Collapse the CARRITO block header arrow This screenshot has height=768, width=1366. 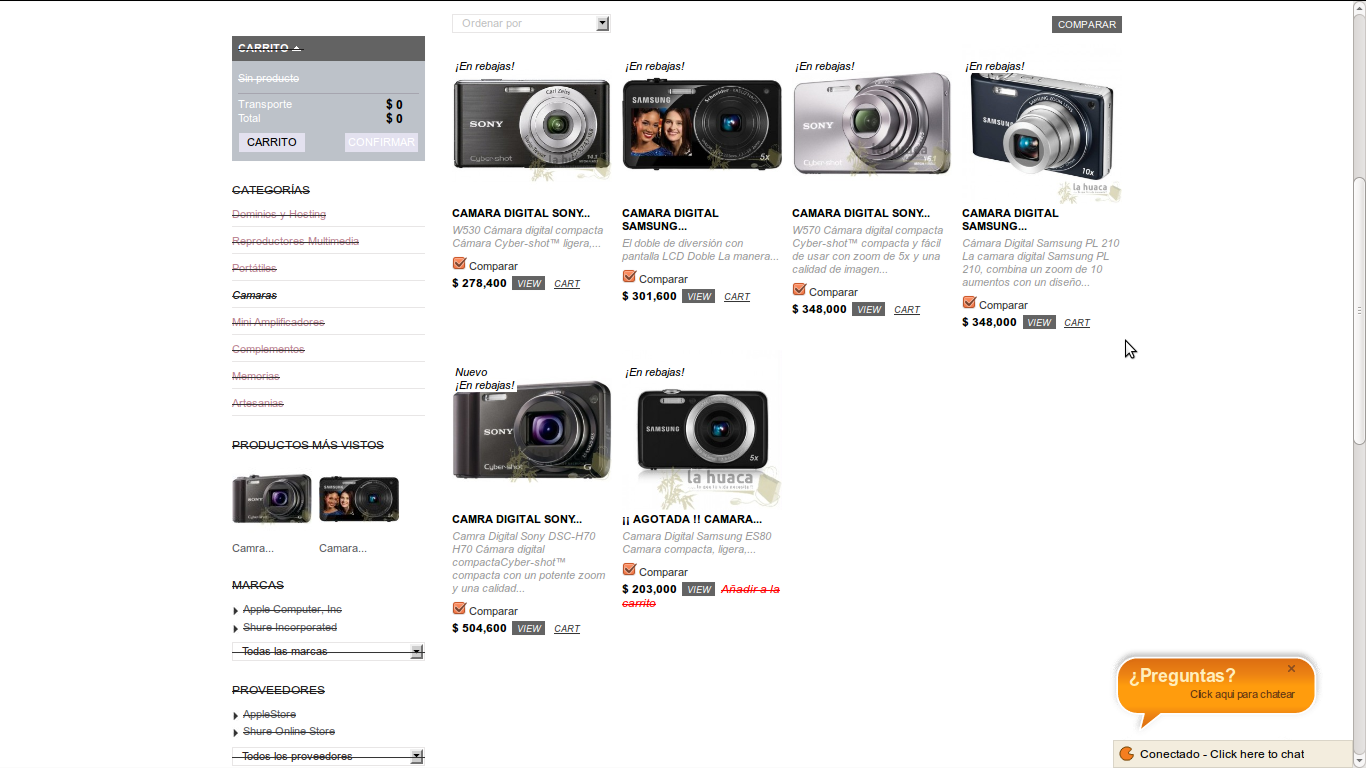pos(297,48)
